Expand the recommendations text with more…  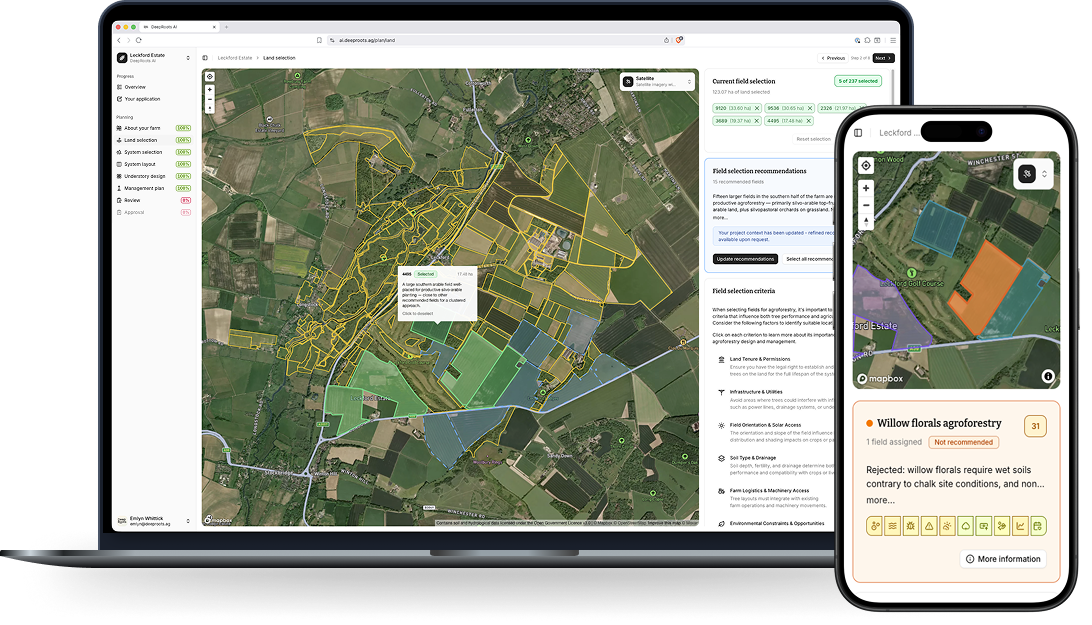tap(719, 217)
